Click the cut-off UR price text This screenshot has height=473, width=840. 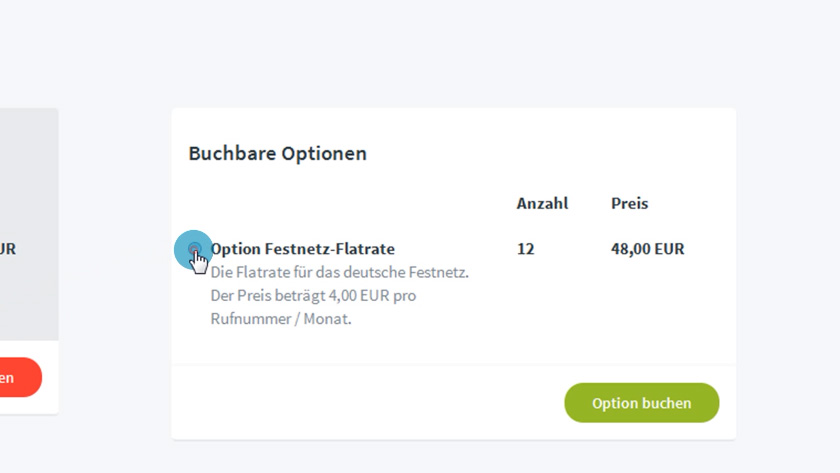(x=8, y=249)
